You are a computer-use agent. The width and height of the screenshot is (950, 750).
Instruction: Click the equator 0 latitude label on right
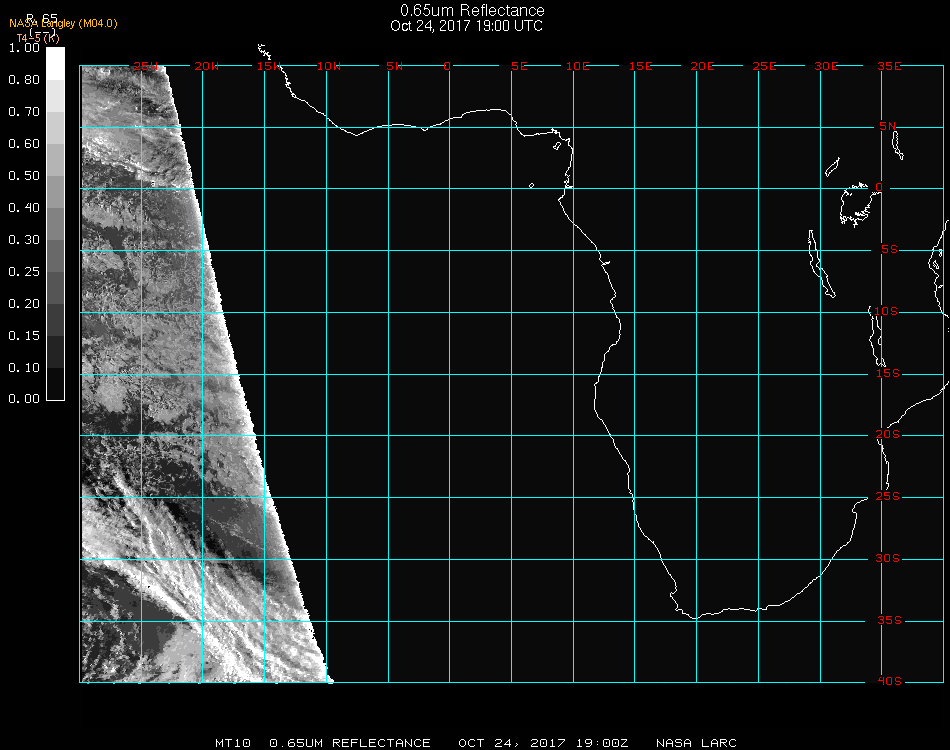(879, 188)
